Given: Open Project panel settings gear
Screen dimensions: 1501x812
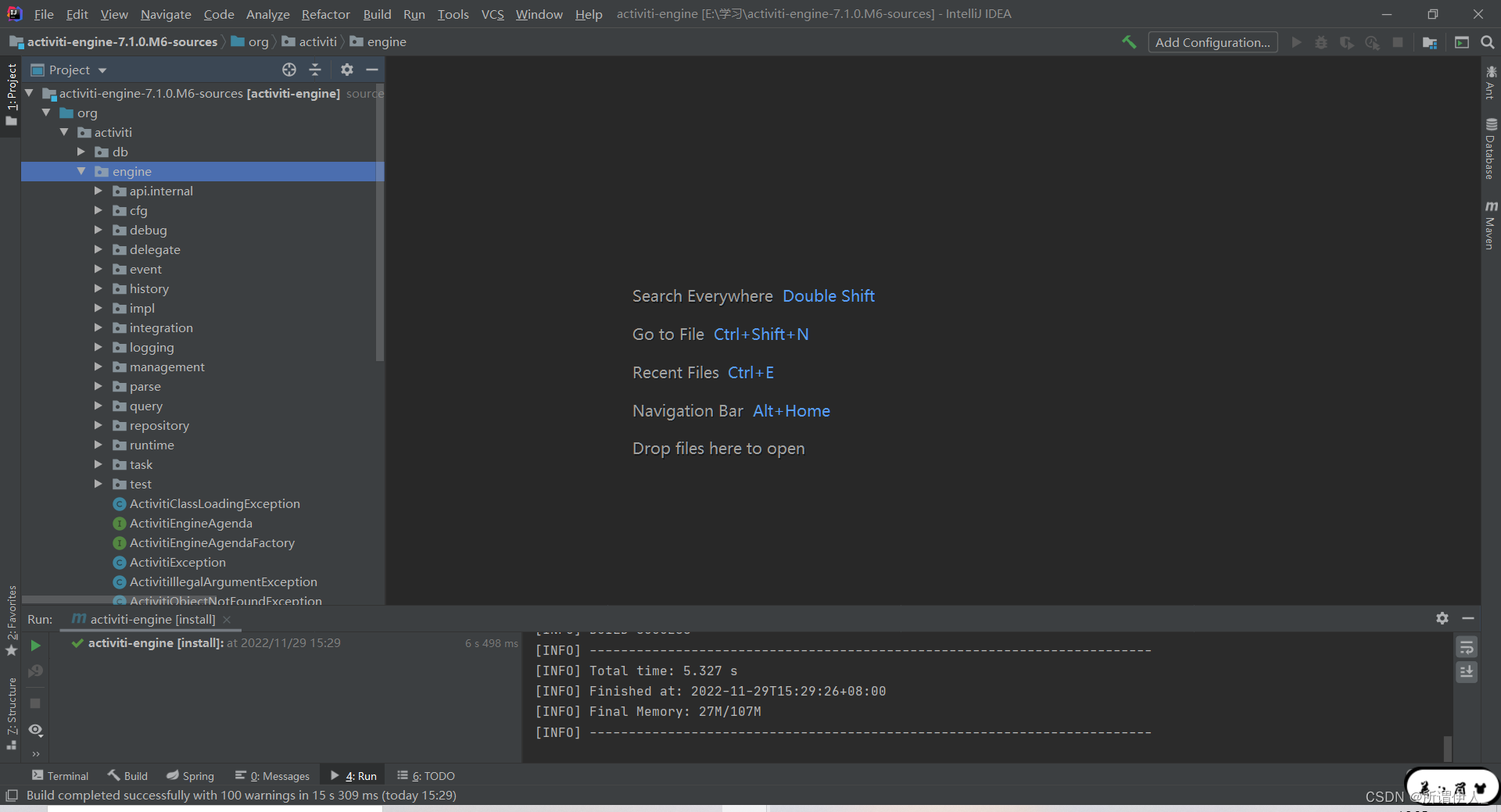Looking at the screenshot, I should (x=346, y=70).
